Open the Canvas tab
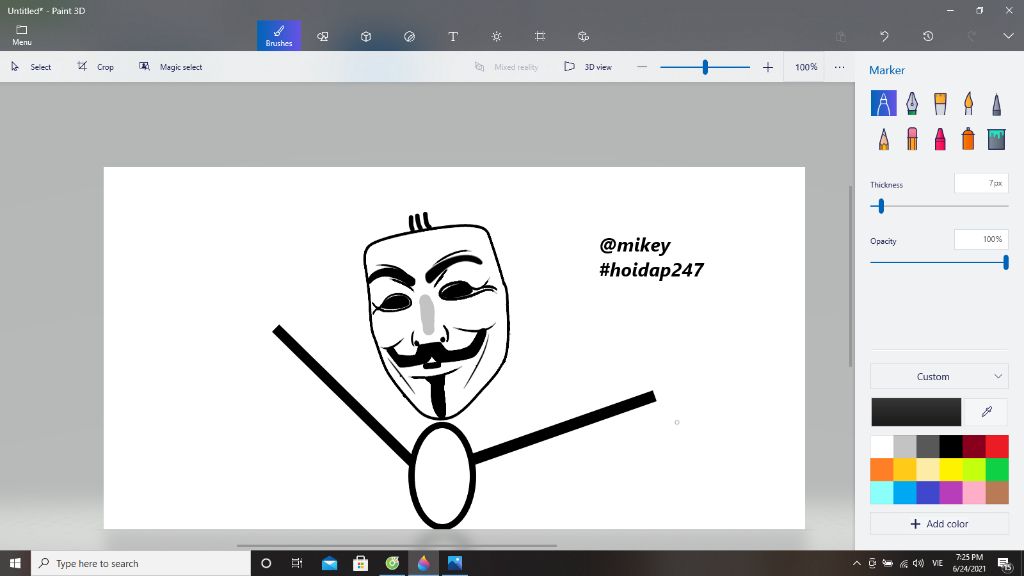Viewport: 1024px width, 576px height. pos(540,36)
